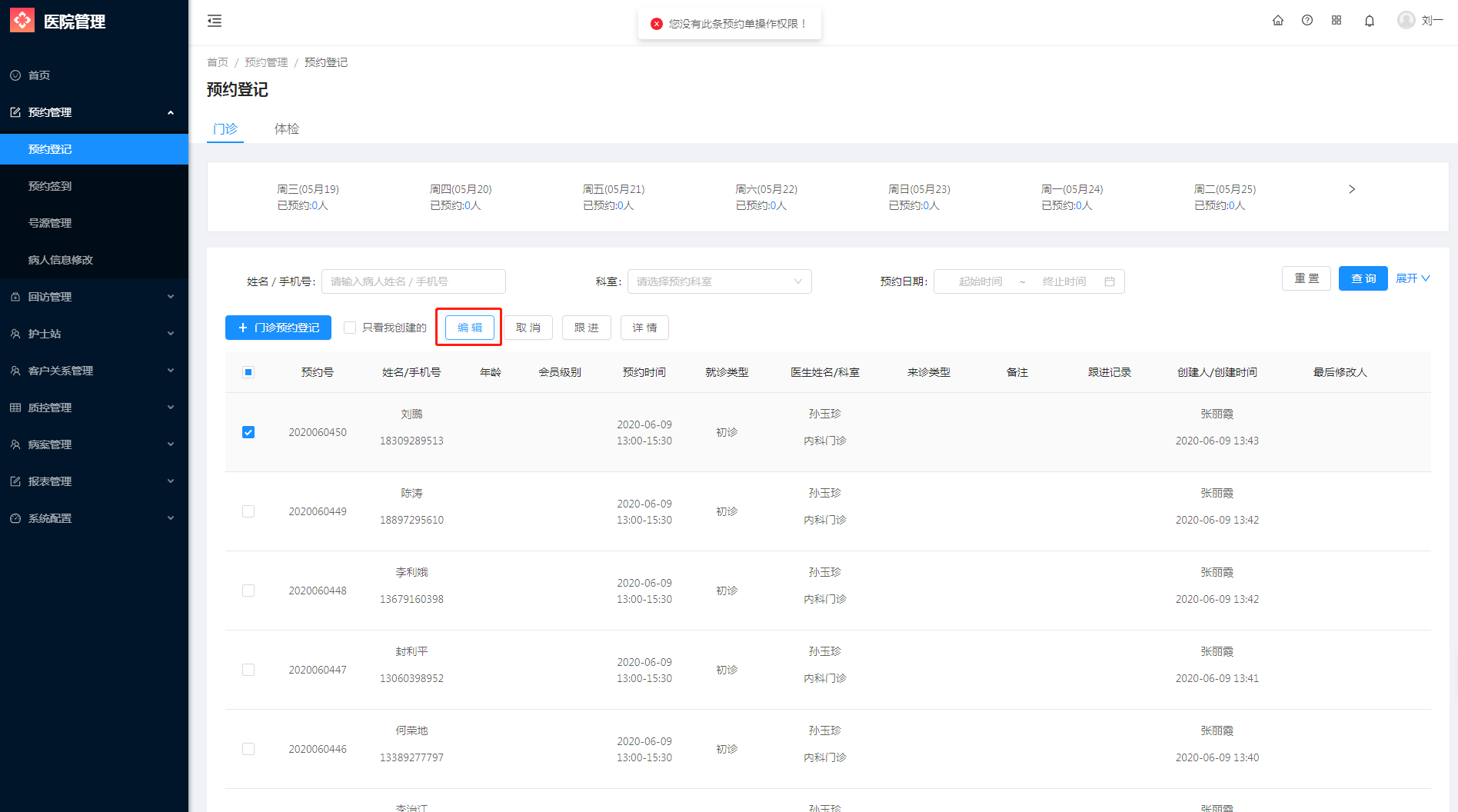Expand the 护士站 menu chevron

click(171, 334)
